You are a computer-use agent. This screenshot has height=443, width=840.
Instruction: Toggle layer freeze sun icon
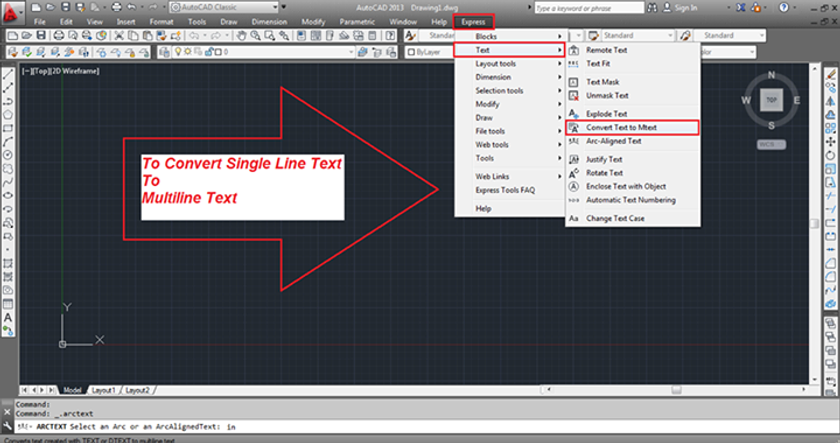pos(188,52)
